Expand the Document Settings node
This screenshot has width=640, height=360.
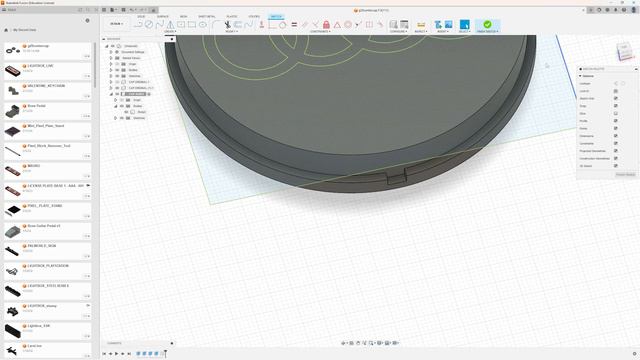(111, 52)
